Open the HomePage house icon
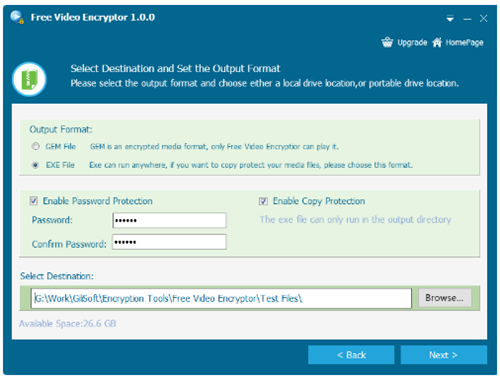The image size is (500, 378). 437,42
